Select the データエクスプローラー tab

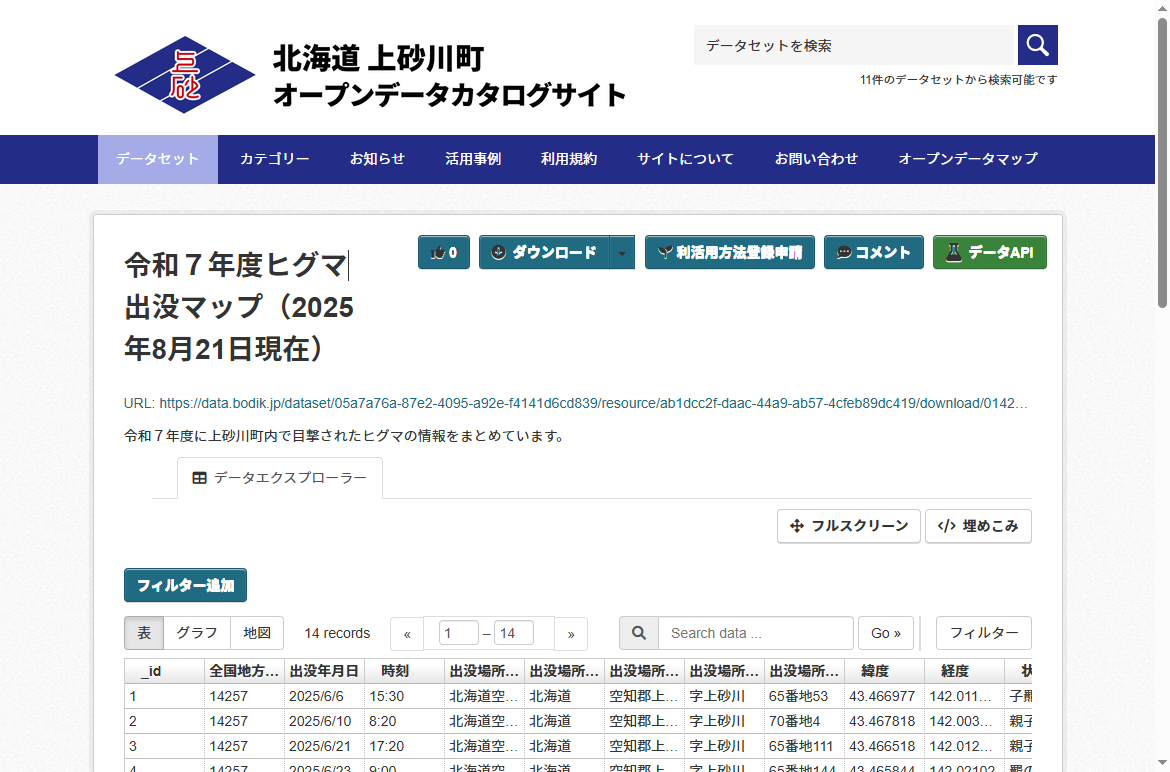[x=280, y=478]
